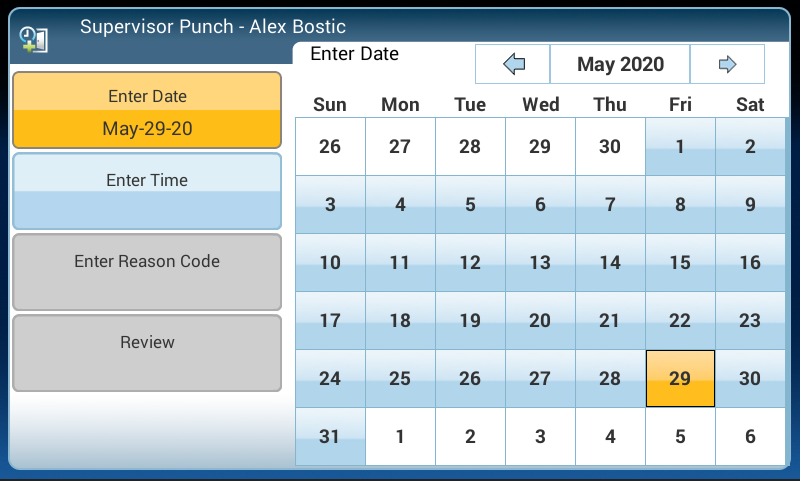Viewport: 800px width, 481px height.
Task: Open the Enter Reason Code step
Action: pyautogui.click(x=147, y=271)
